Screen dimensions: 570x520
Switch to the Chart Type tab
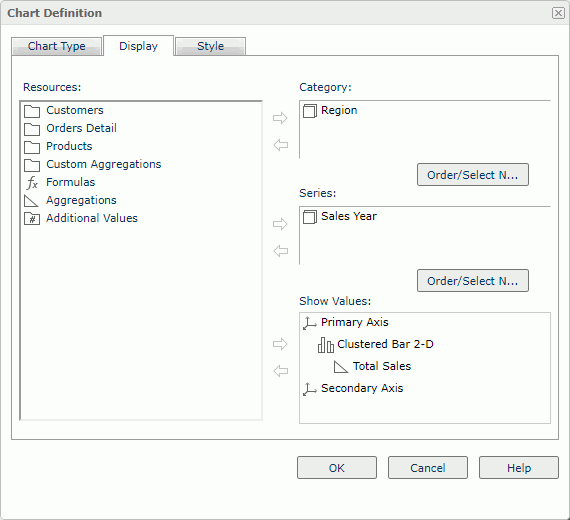[57, 46]
